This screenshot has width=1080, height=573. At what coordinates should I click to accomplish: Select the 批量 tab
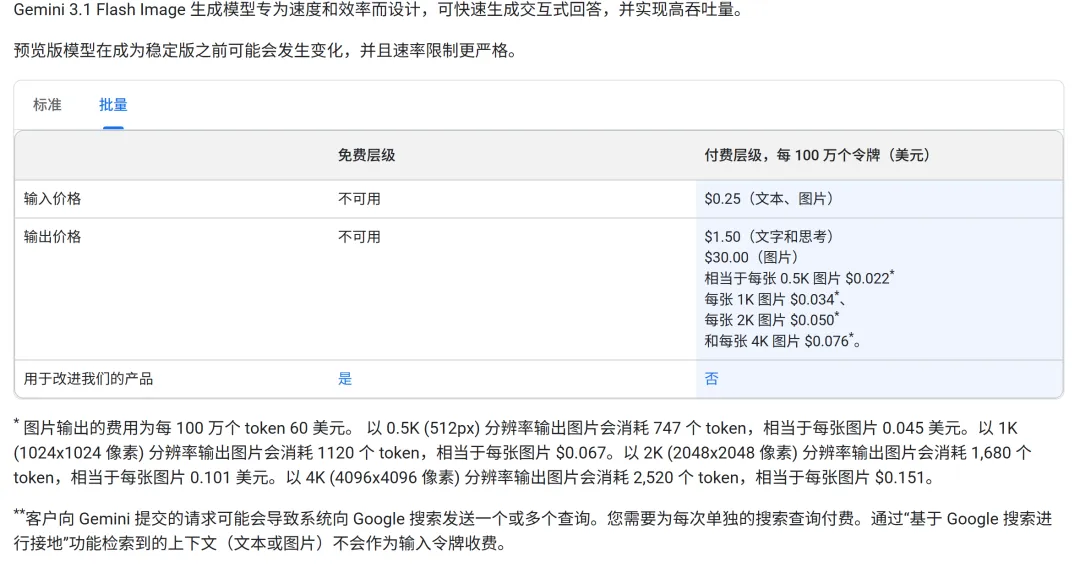113,105
